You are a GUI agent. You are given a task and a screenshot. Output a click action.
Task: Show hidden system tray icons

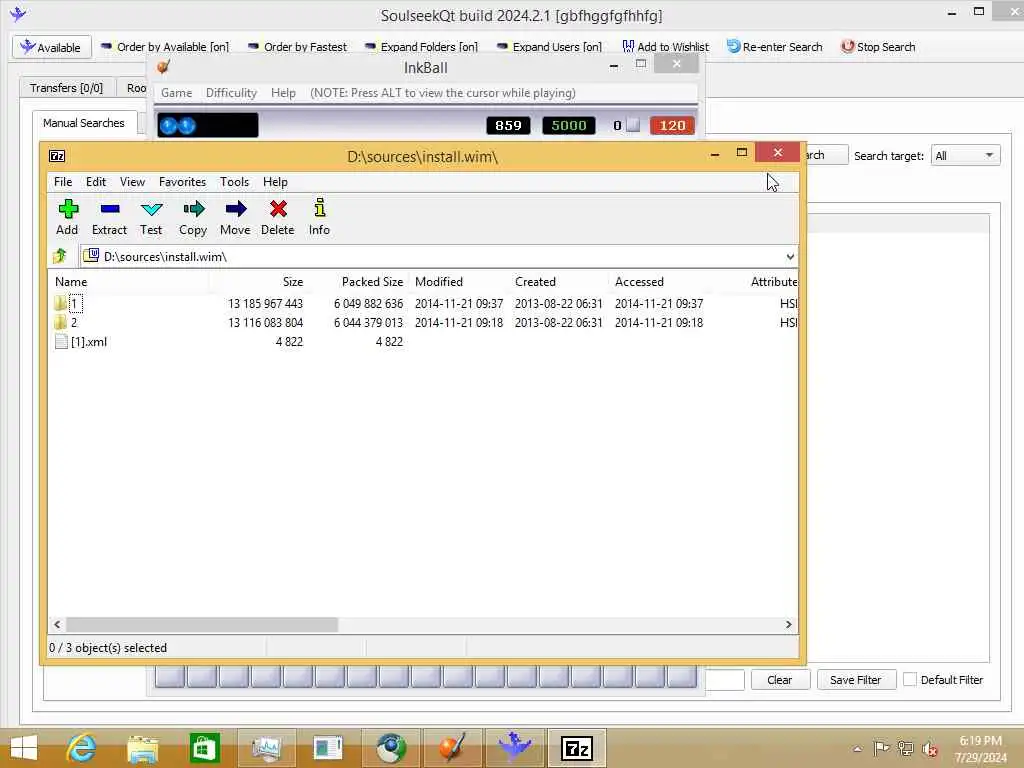857,748
